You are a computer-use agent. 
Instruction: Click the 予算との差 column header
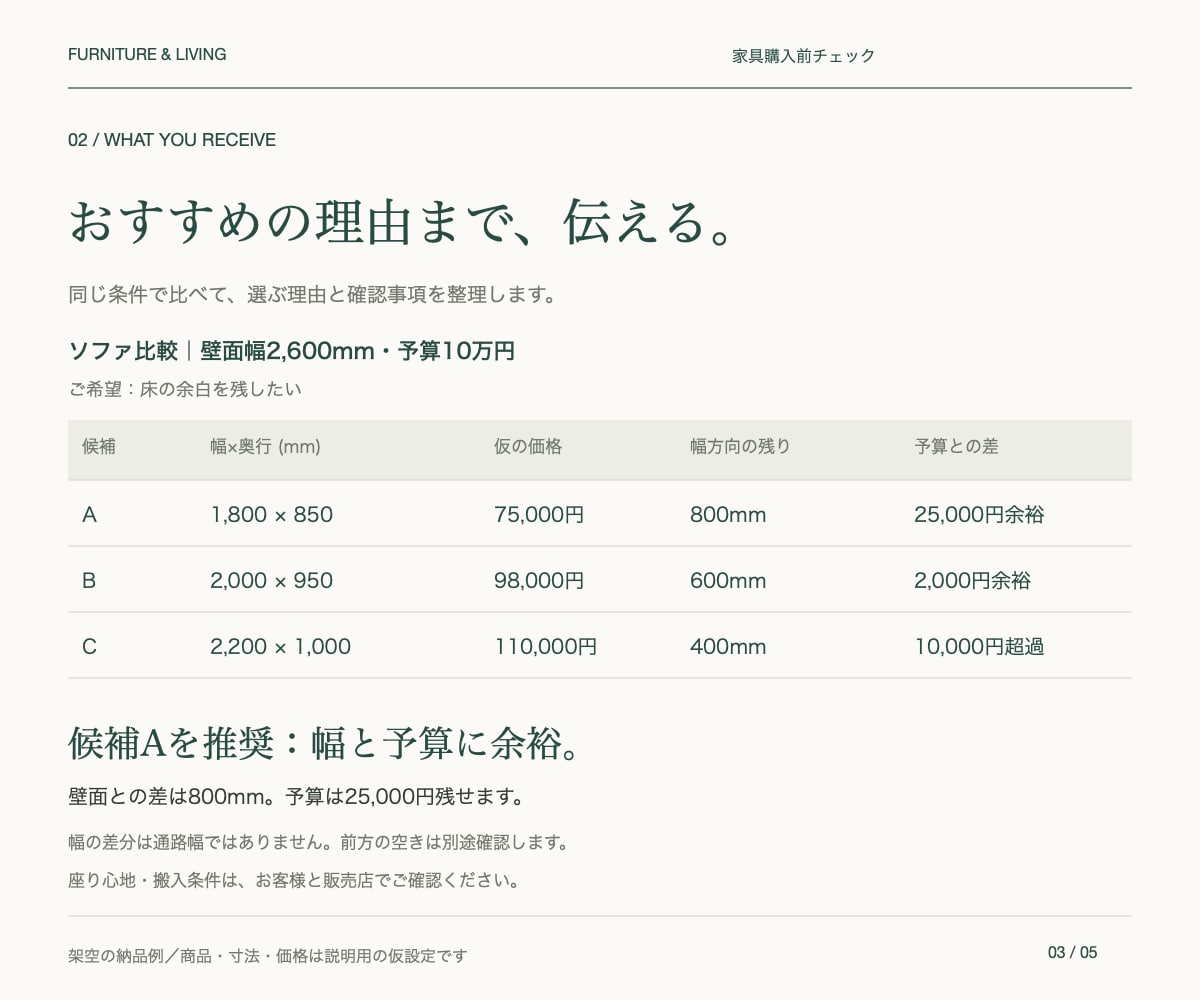[956, 446]
